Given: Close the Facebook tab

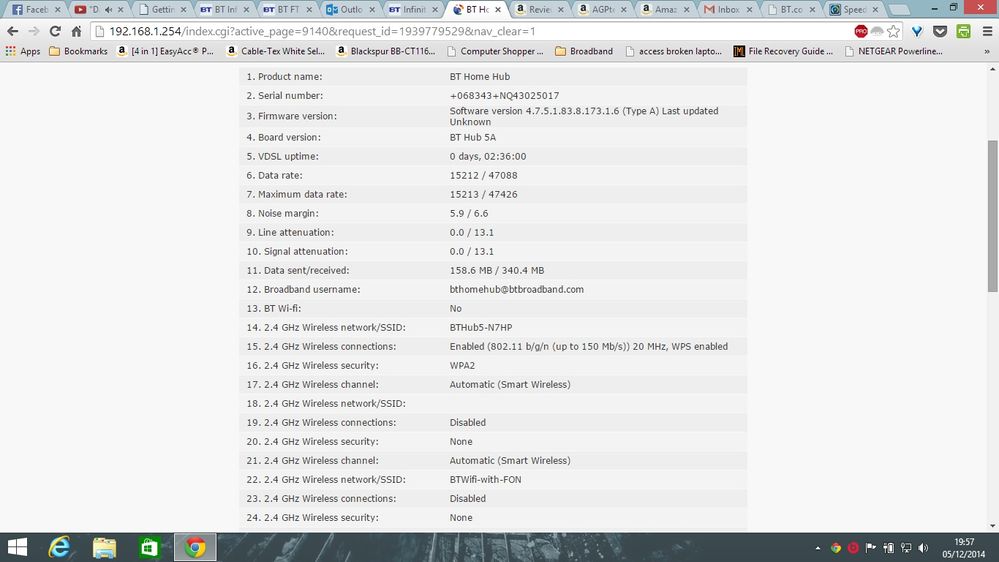Looking at the screenshot, I should point(57,10).
